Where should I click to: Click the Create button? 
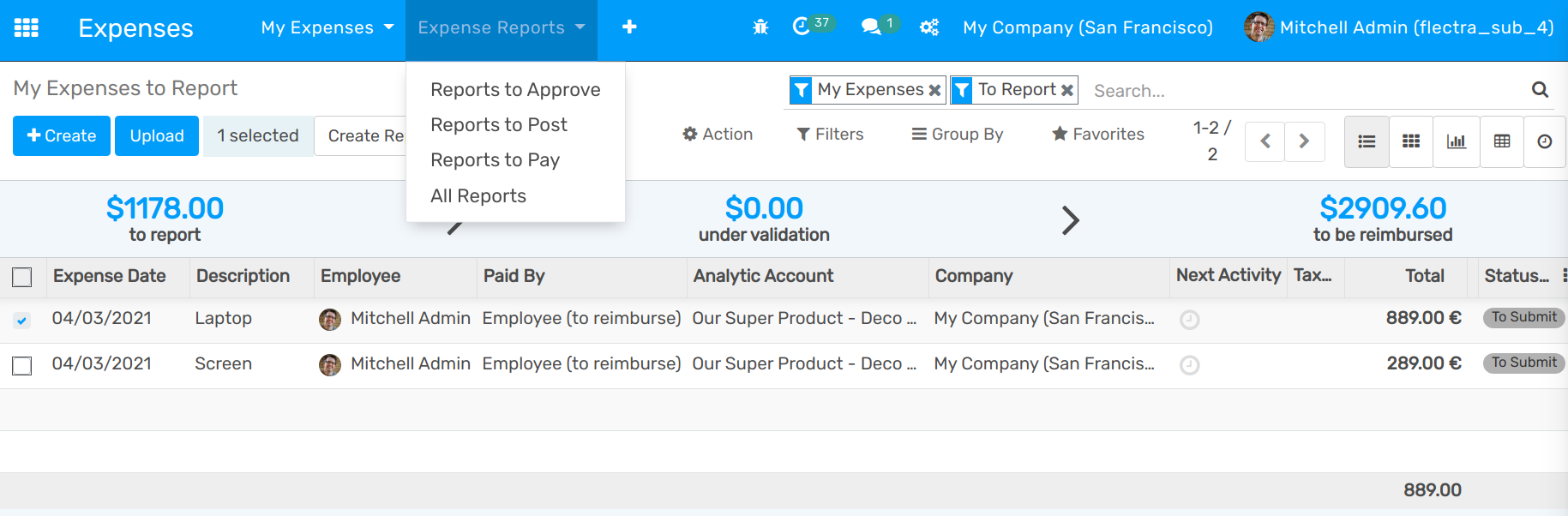(62, 135)
